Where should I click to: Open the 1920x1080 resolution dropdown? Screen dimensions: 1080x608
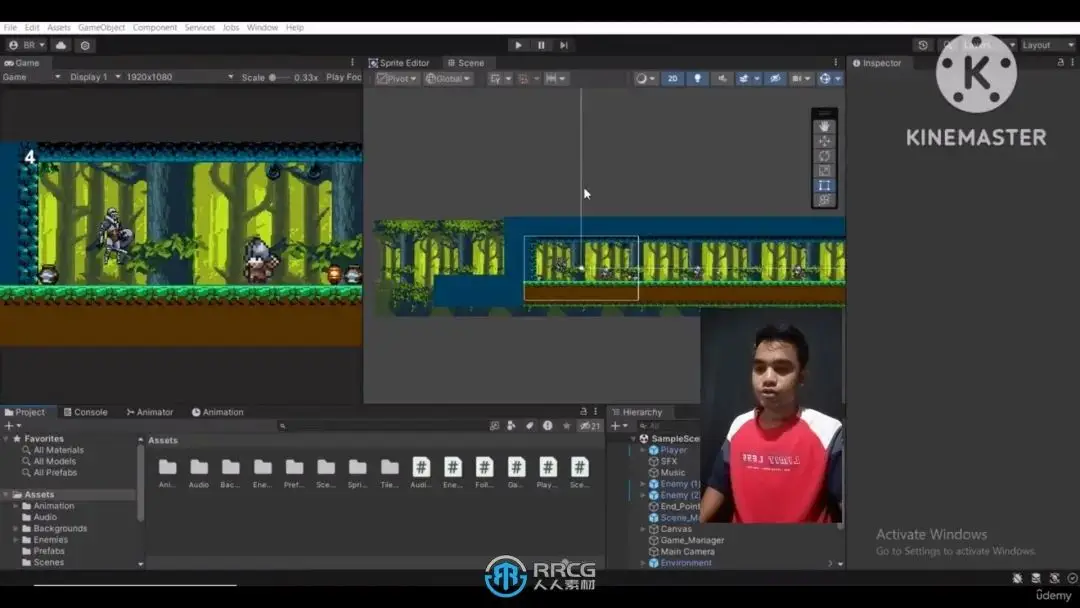(179, 77)
